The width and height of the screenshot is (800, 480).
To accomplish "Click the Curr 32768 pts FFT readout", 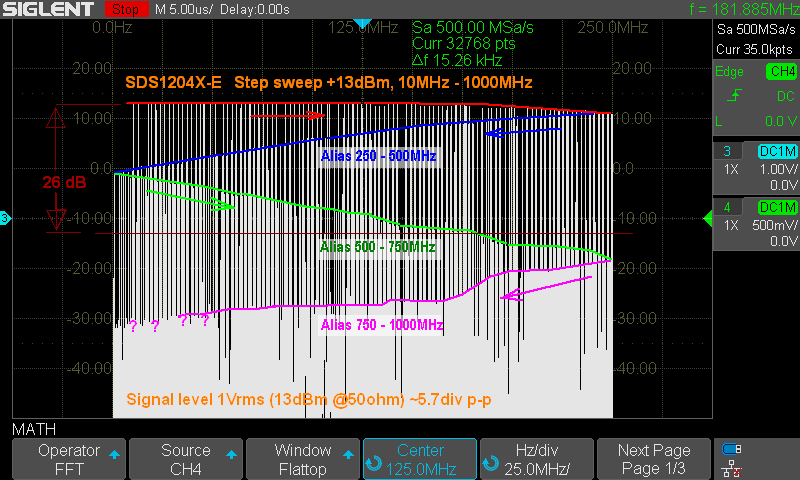I will point(463,43).
